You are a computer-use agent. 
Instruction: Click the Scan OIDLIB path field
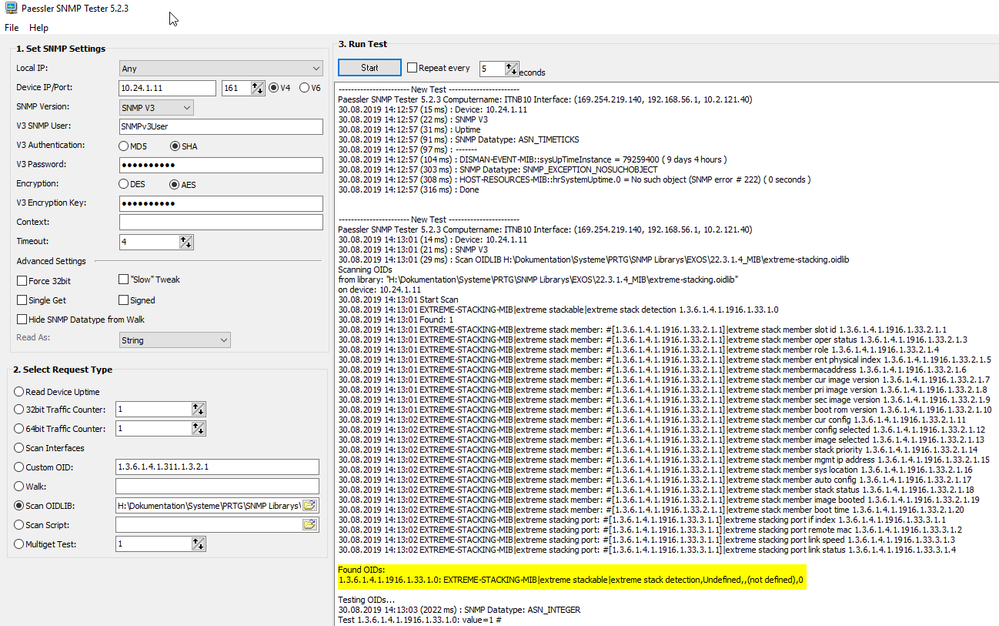click(x=209, y=506)
